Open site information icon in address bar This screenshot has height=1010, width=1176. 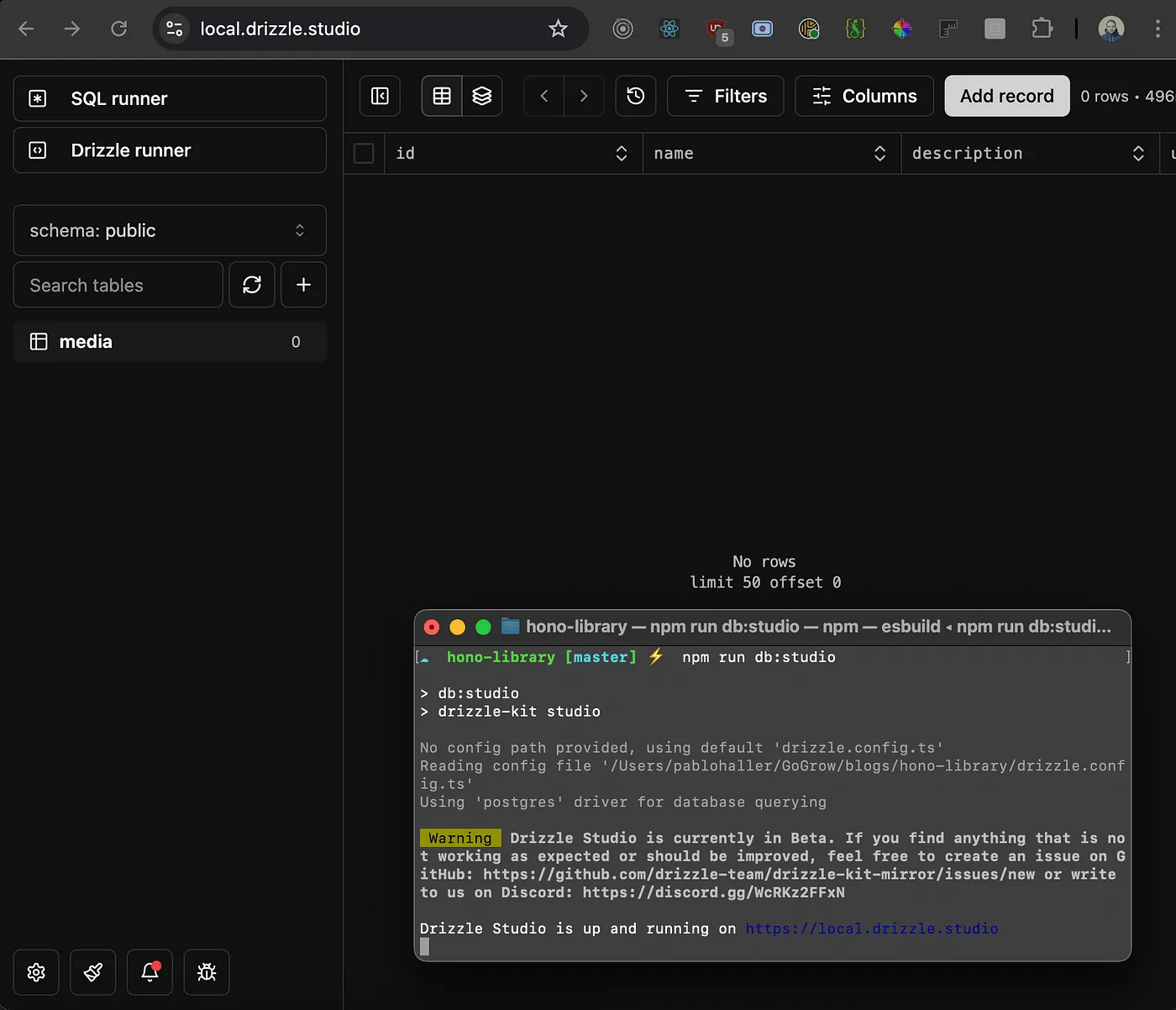175,29
